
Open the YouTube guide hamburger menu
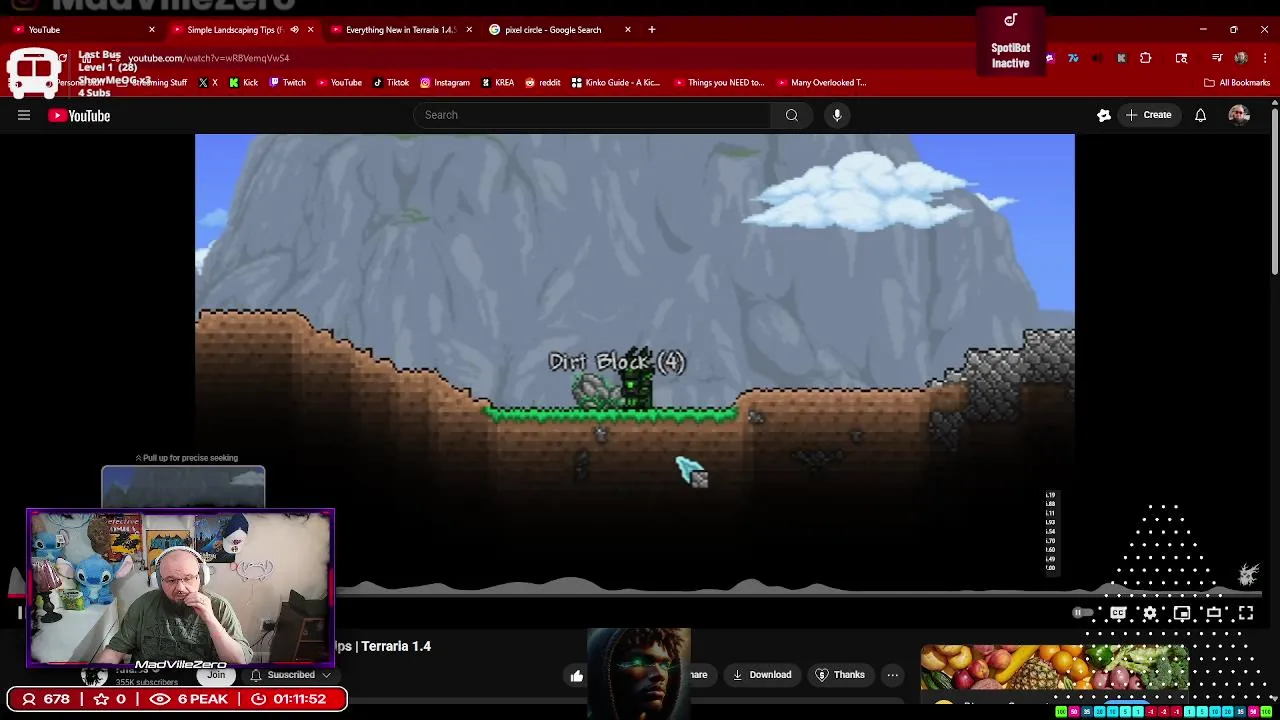(24, 115)
